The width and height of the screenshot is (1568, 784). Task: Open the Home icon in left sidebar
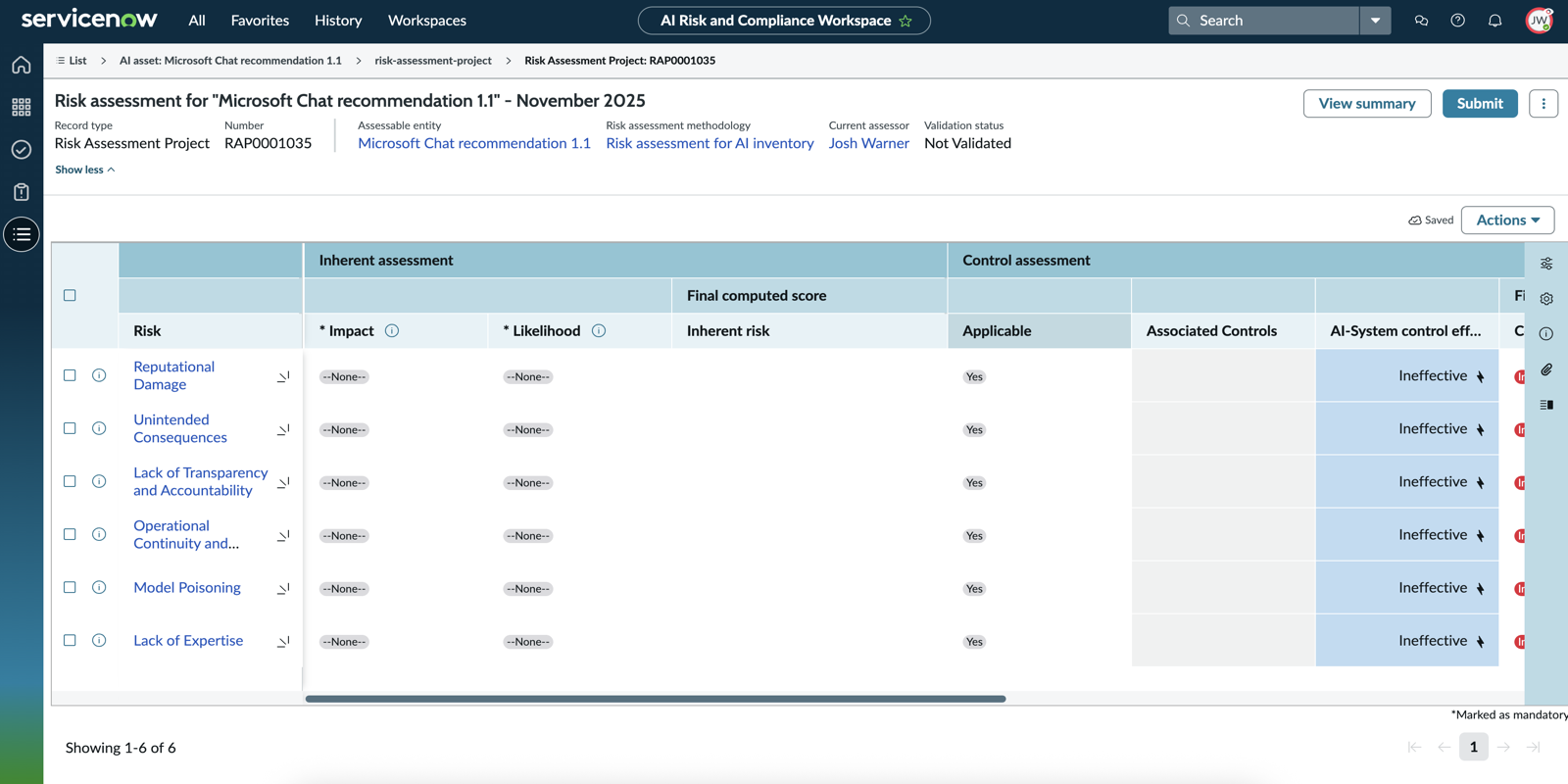(22, 65)
